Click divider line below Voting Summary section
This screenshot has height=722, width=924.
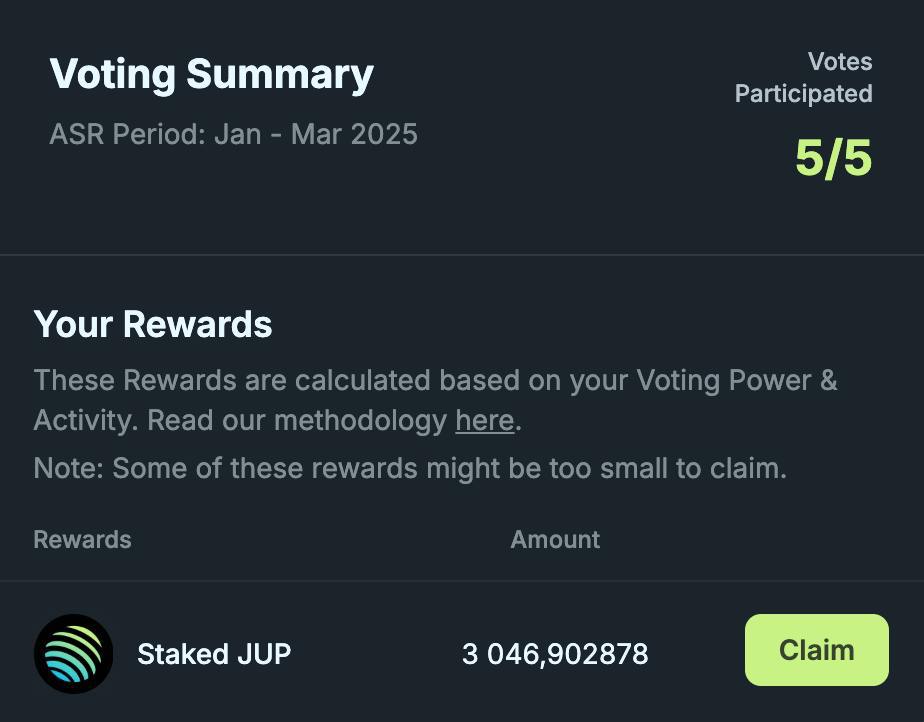462,255
